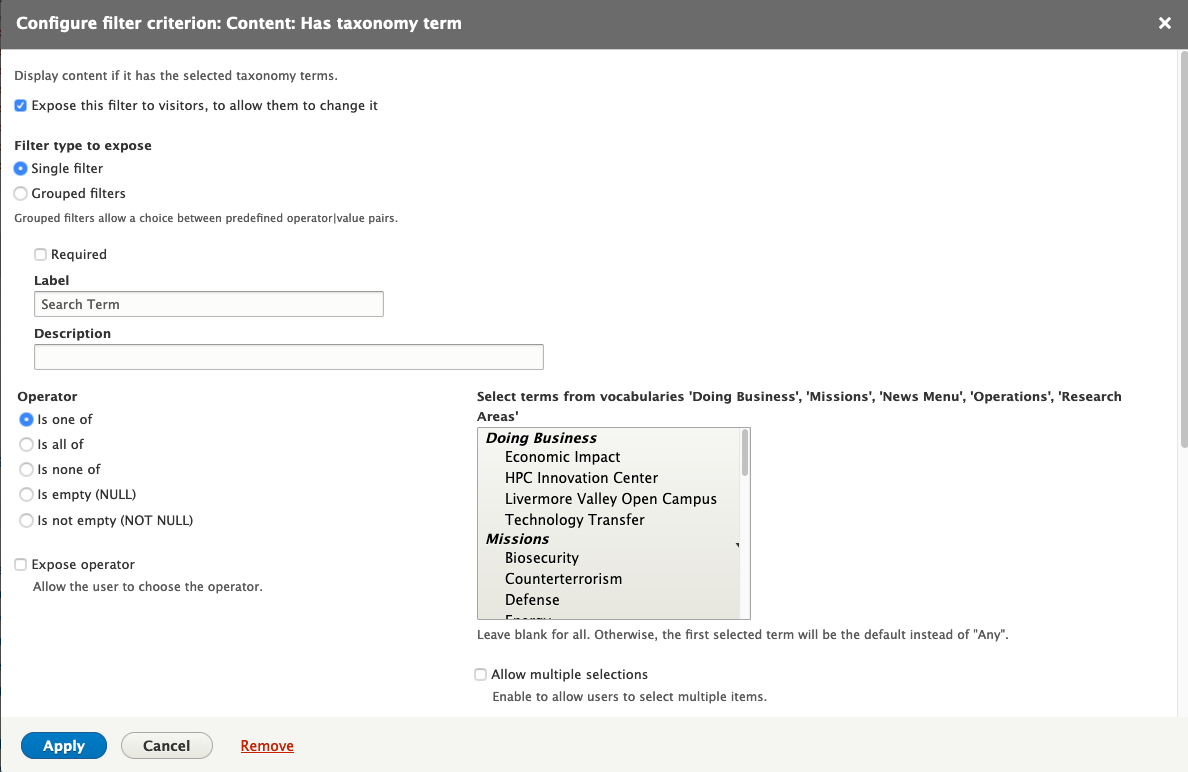Pick the 'Is not empty' operator

(x=25, y=520)
